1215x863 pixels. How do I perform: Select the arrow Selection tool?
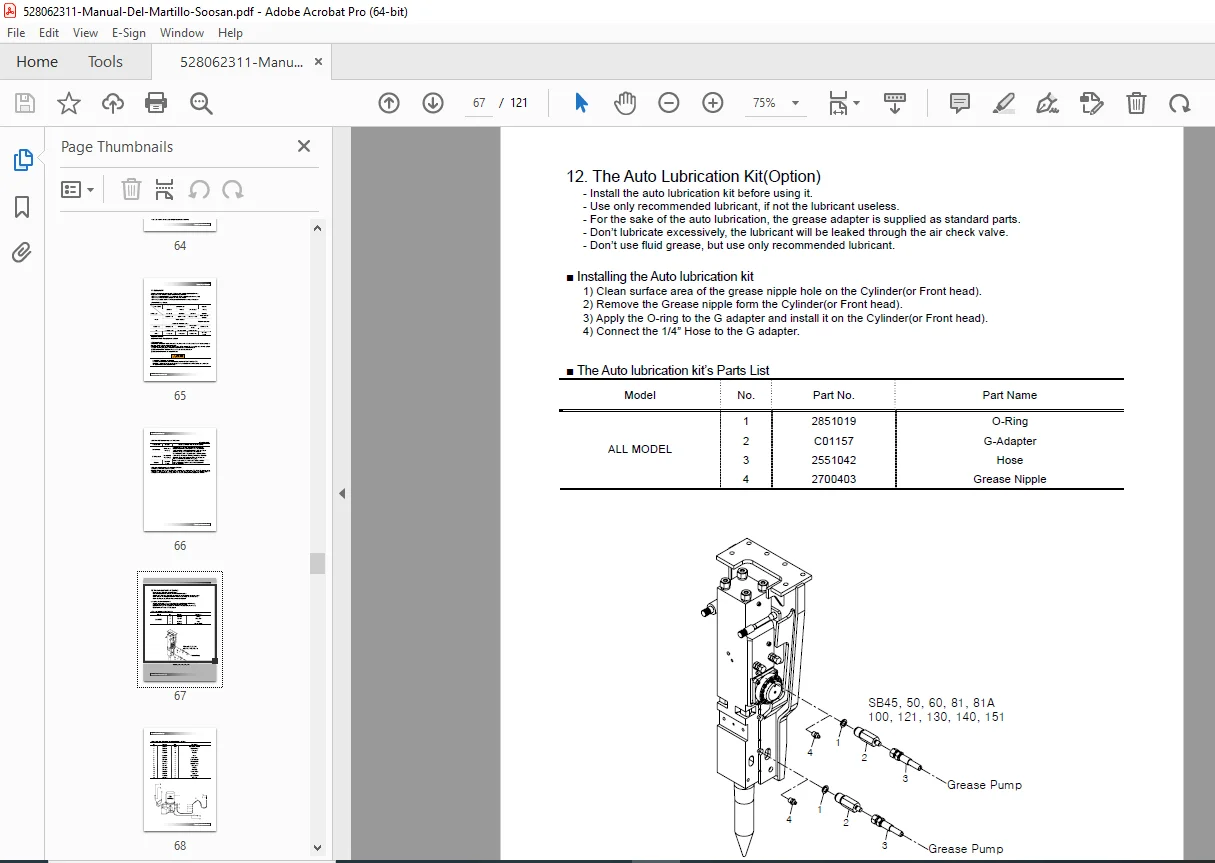[x=581, y=103]
